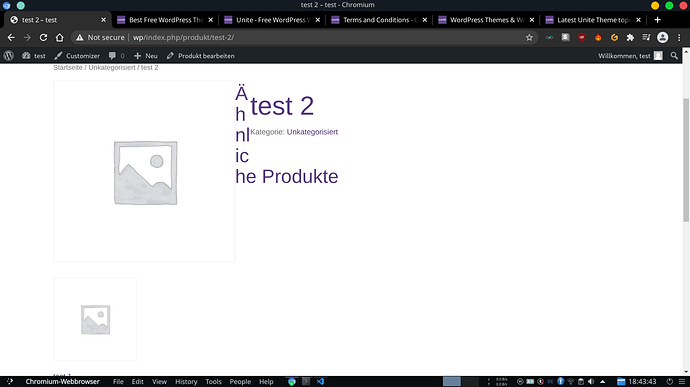The height and width of the screenshot is (387, 690).
Task: Click Produkt bearbeiten in admin bar
Action: tap(201, 56)
